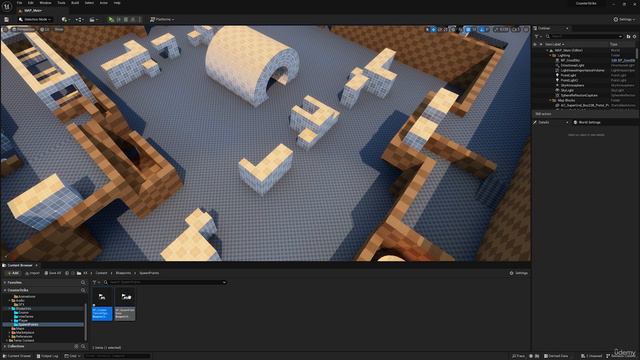Sort Outliner by the Type column header

click(613, 44)
